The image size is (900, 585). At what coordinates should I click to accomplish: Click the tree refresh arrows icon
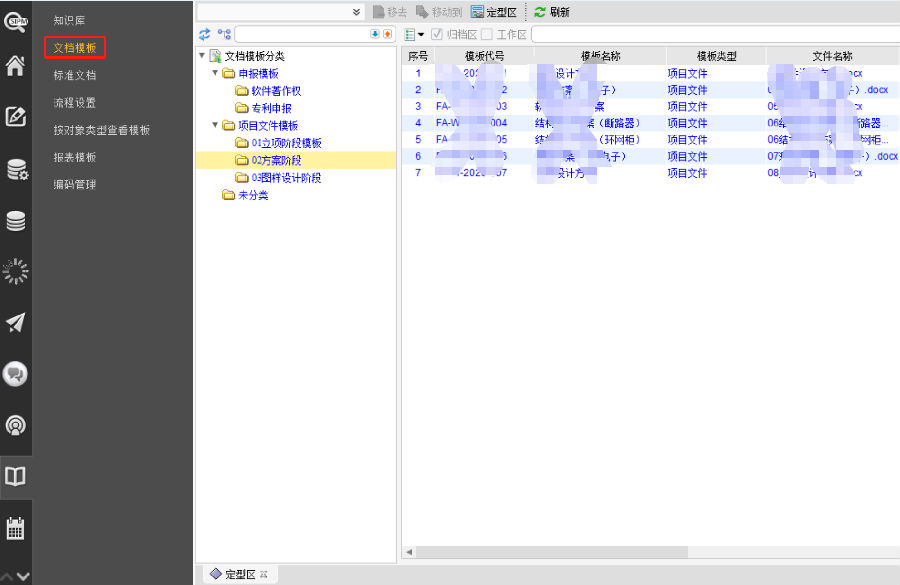pyautogui.click(x=205, y=34)
